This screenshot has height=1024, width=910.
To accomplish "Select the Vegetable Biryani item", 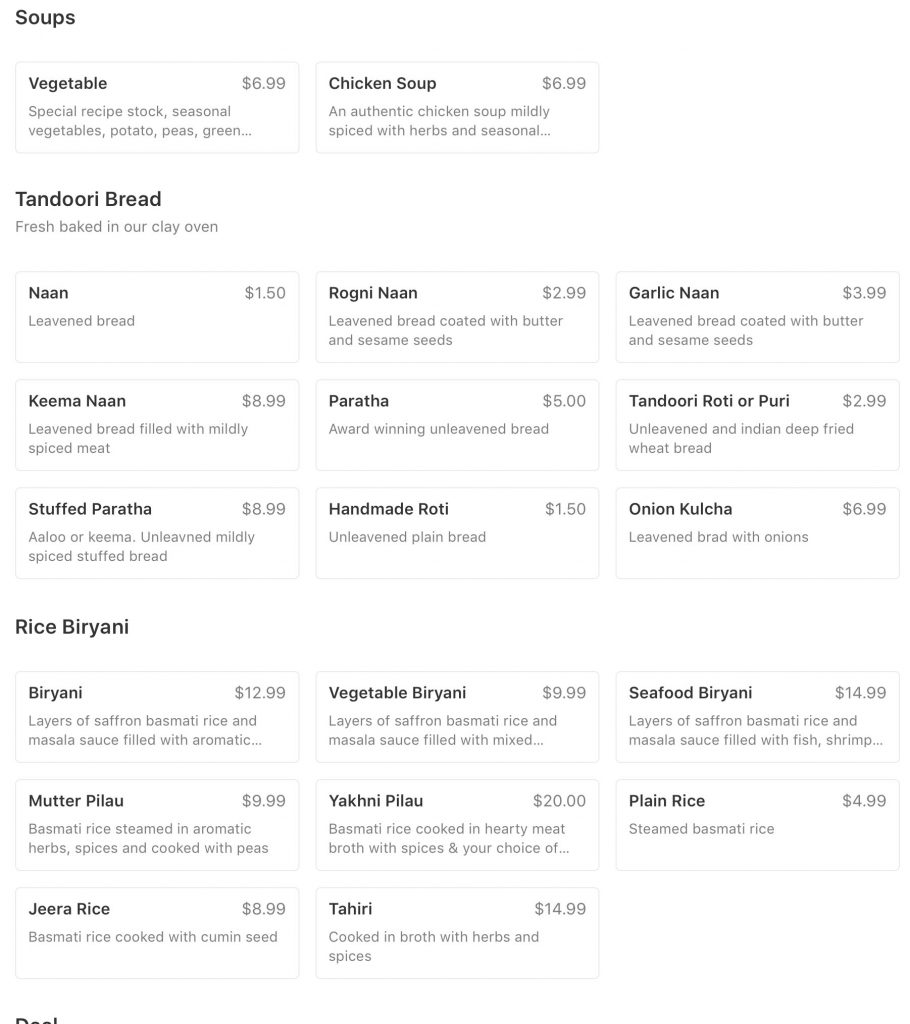I will (457, 716).
